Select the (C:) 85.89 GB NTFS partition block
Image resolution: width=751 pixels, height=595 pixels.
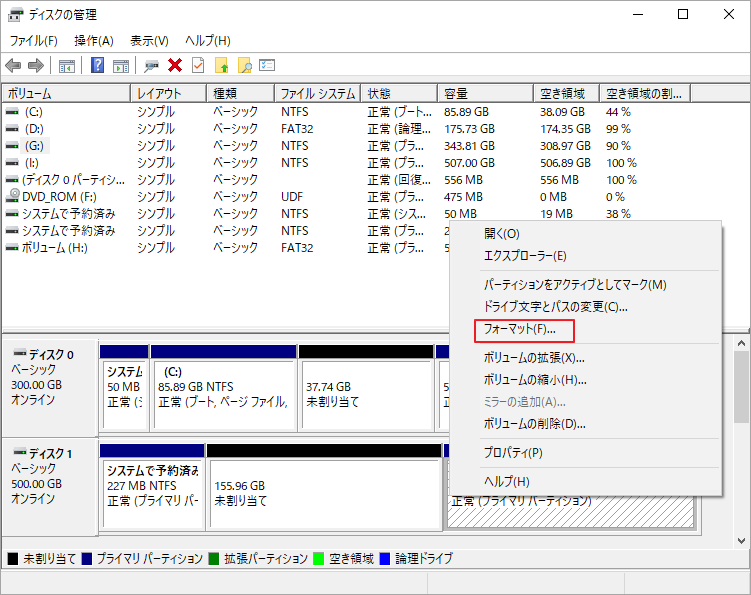click(223, 388)
